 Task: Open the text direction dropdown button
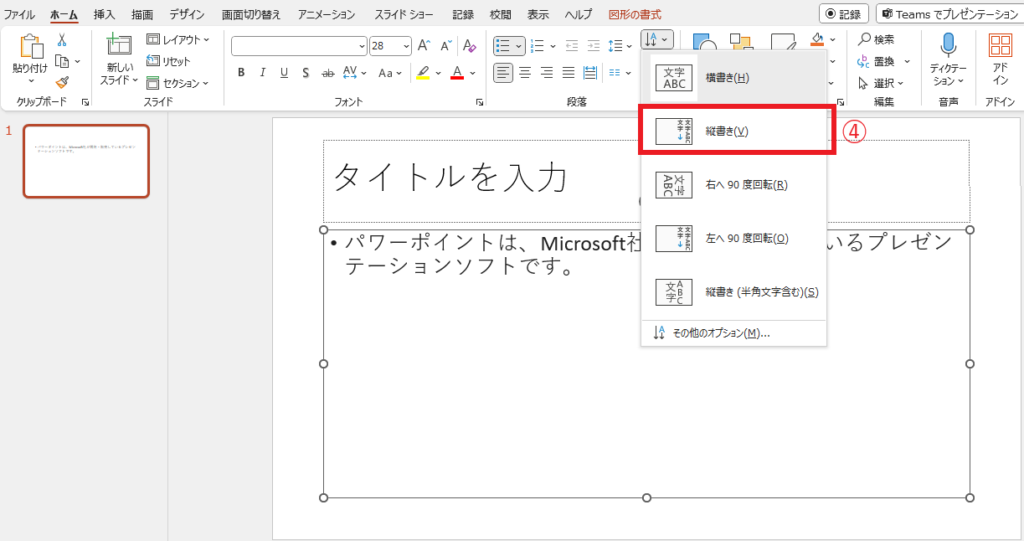[656, 40]
